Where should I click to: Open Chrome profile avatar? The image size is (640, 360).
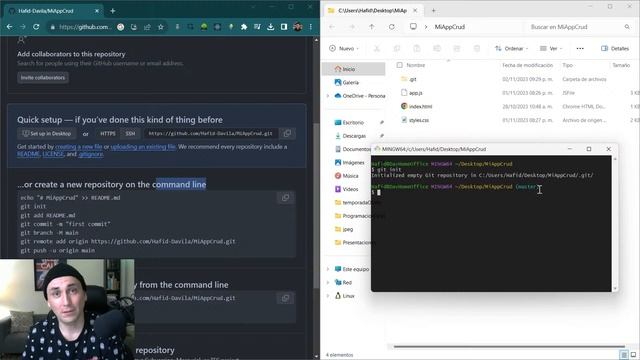point(298,27)
